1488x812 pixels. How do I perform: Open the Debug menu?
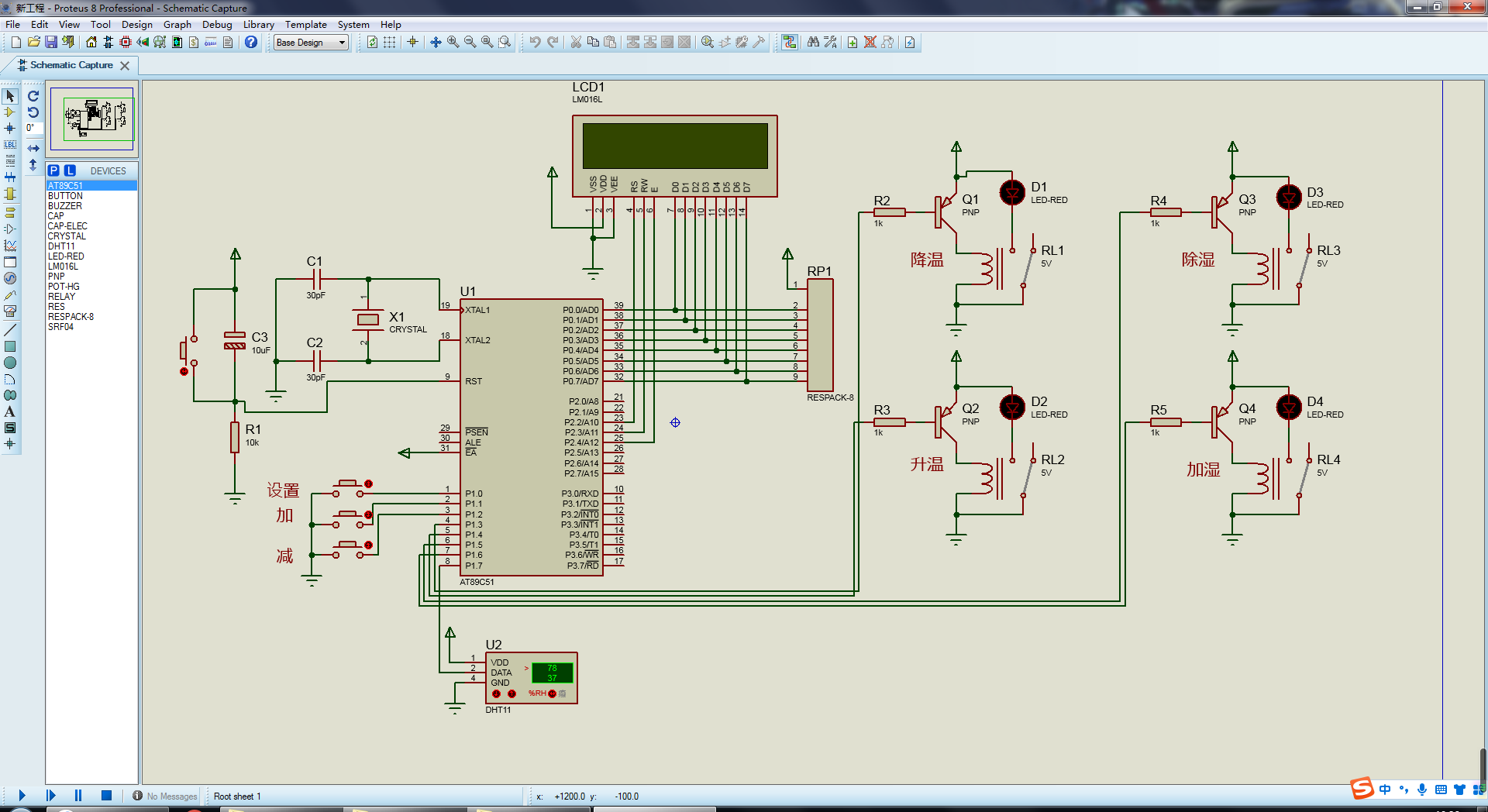[217, 24]
